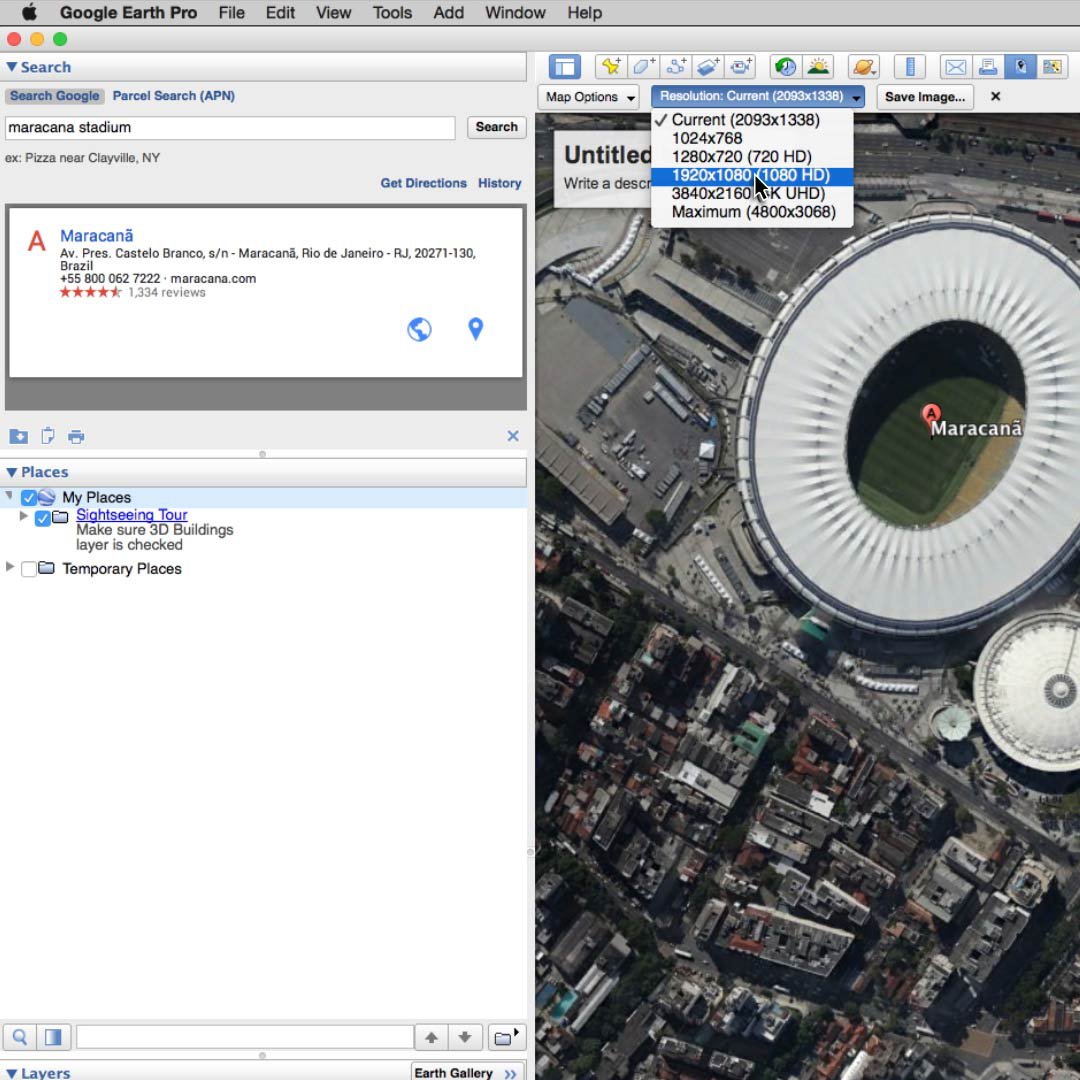Open the Maracanã result title link
Image resolution: width=1080 pixels, height=1080 pixels.
pos(96,236)
